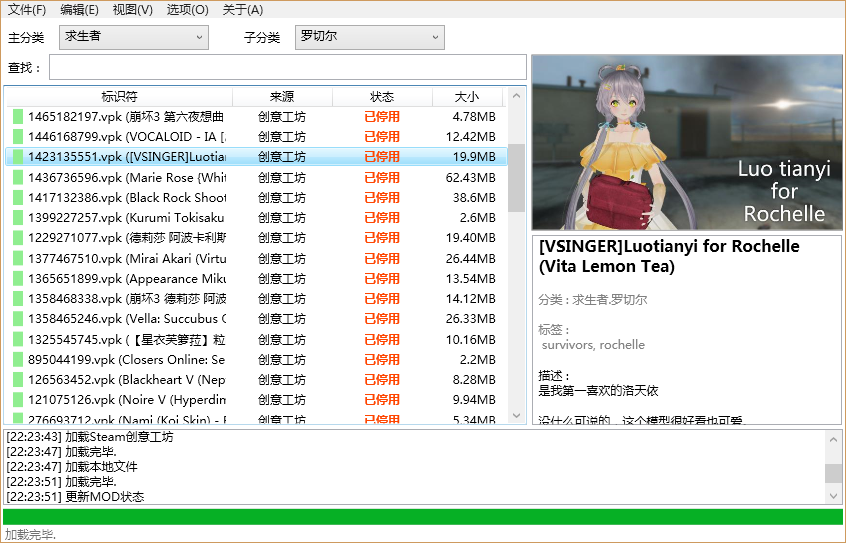Select row 121075126.vpk Noire V
Image resolution: width=846 pixels, height=543 pixels.
click(x=256, y=399)
